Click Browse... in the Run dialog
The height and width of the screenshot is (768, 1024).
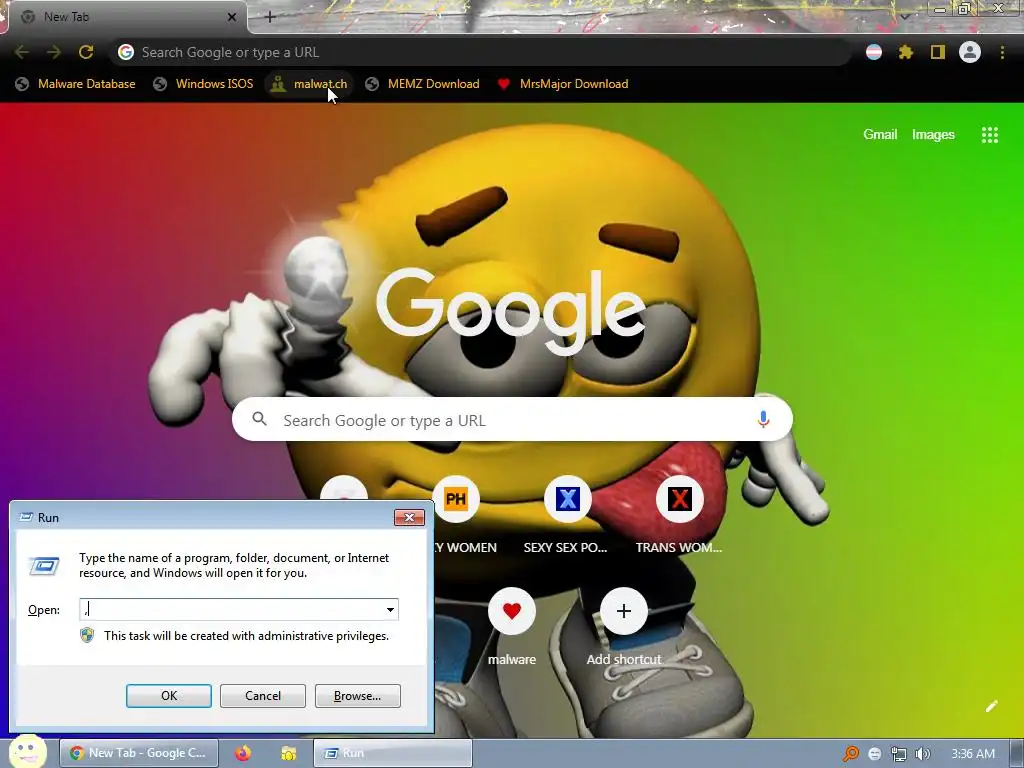click(357, 696)
